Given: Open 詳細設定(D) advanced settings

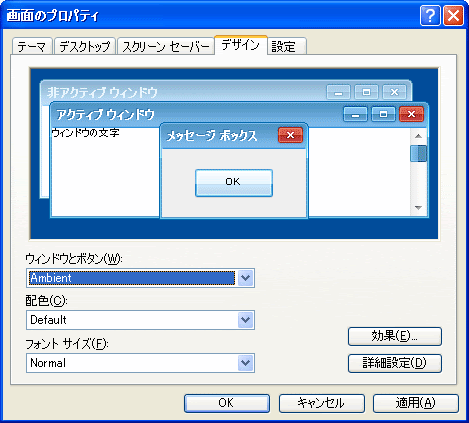Looking at the screenshot, I should [395, 363].
